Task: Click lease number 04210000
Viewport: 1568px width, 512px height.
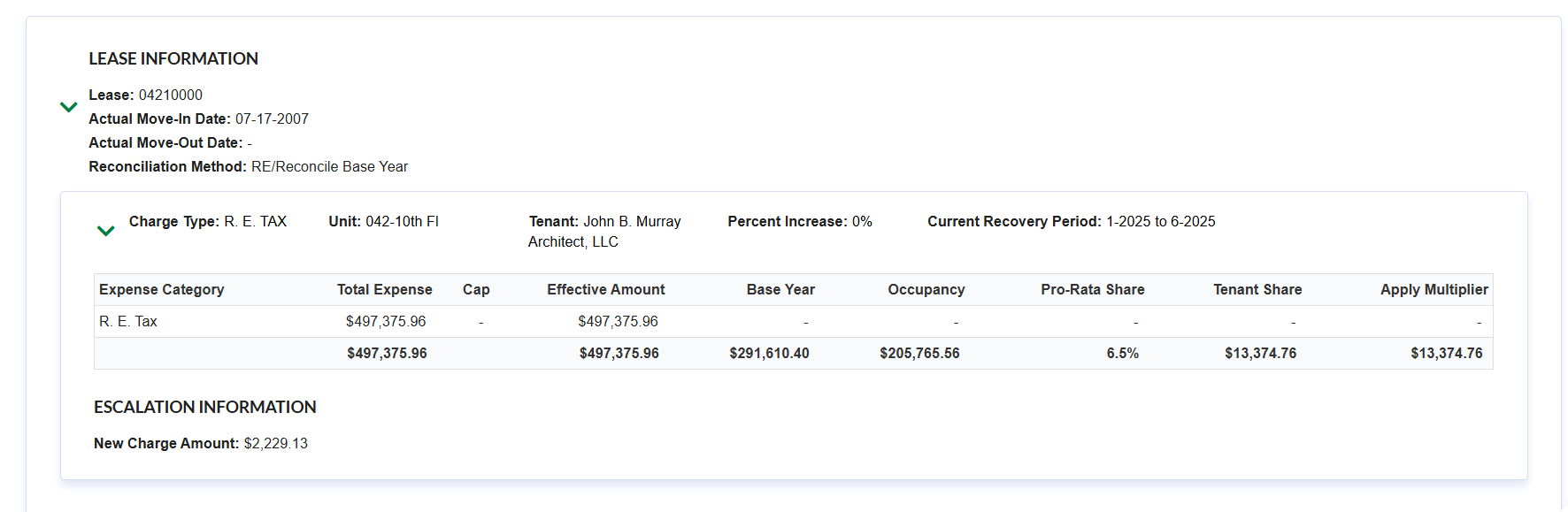Action: (x=171, y=95)
